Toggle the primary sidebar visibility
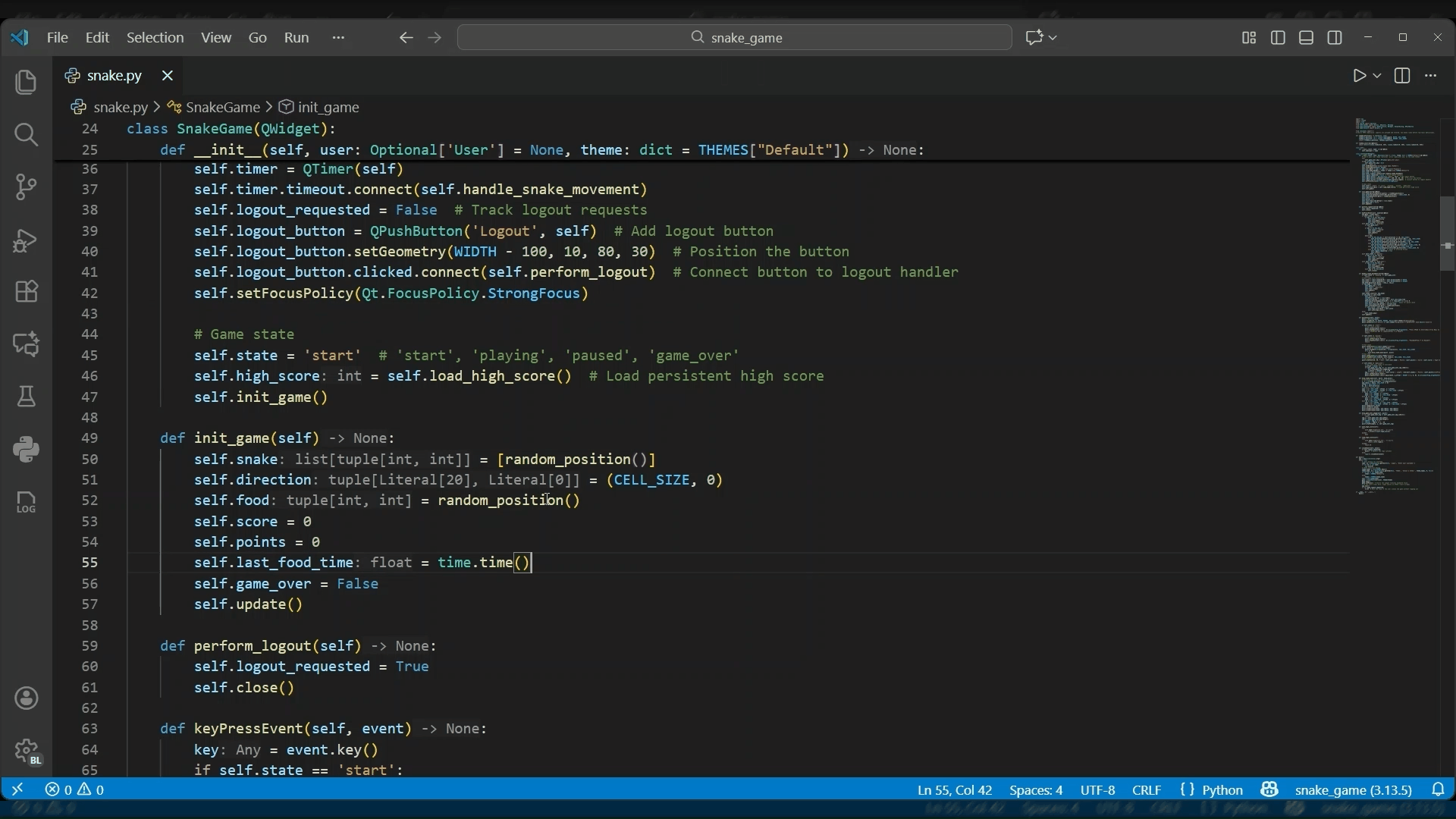 1279,37
